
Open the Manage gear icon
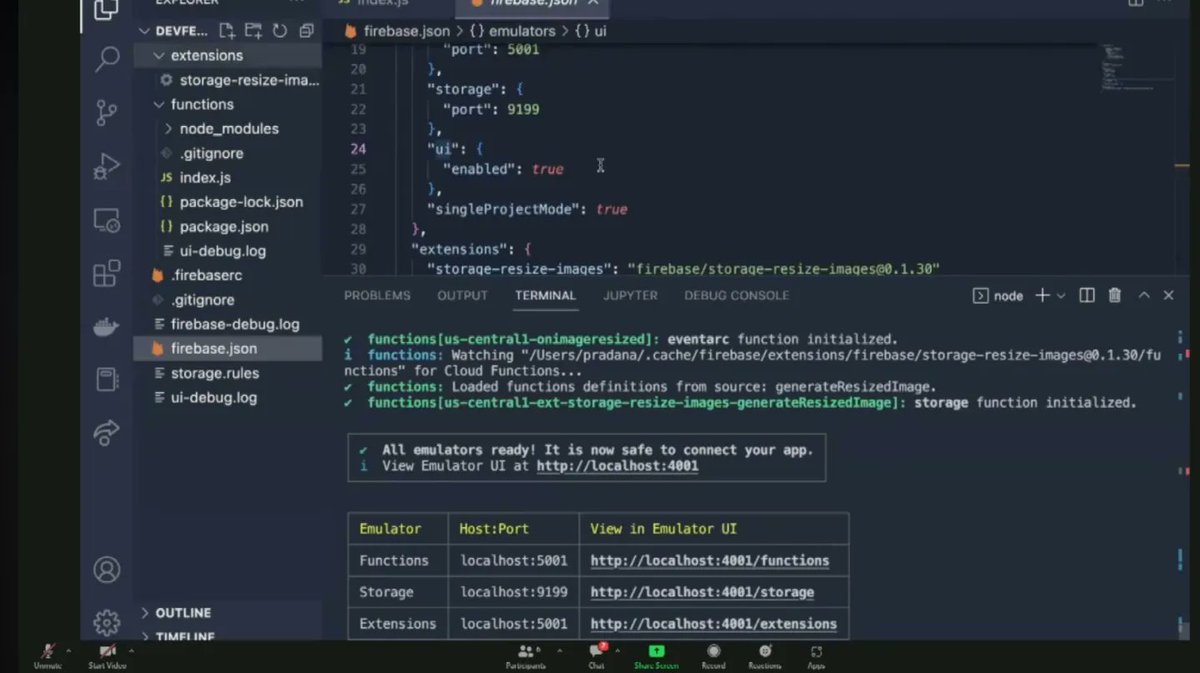pos(107,621)
